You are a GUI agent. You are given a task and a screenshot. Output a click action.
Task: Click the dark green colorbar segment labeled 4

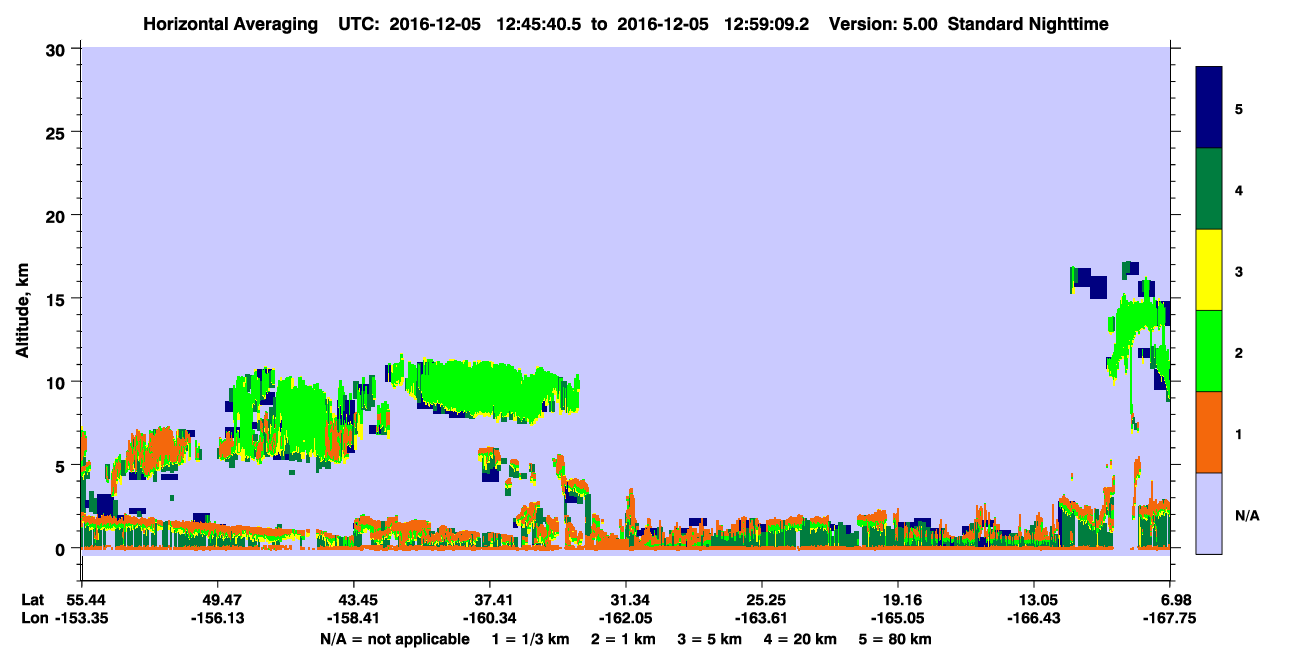coord(1209,189)
